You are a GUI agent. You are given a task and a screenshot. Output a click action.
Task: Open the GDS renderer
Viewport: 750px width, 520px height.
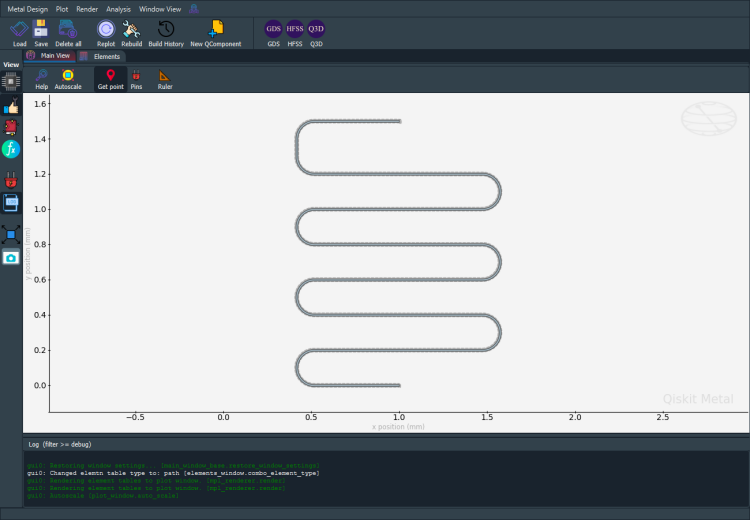click(x=273, y=29)
